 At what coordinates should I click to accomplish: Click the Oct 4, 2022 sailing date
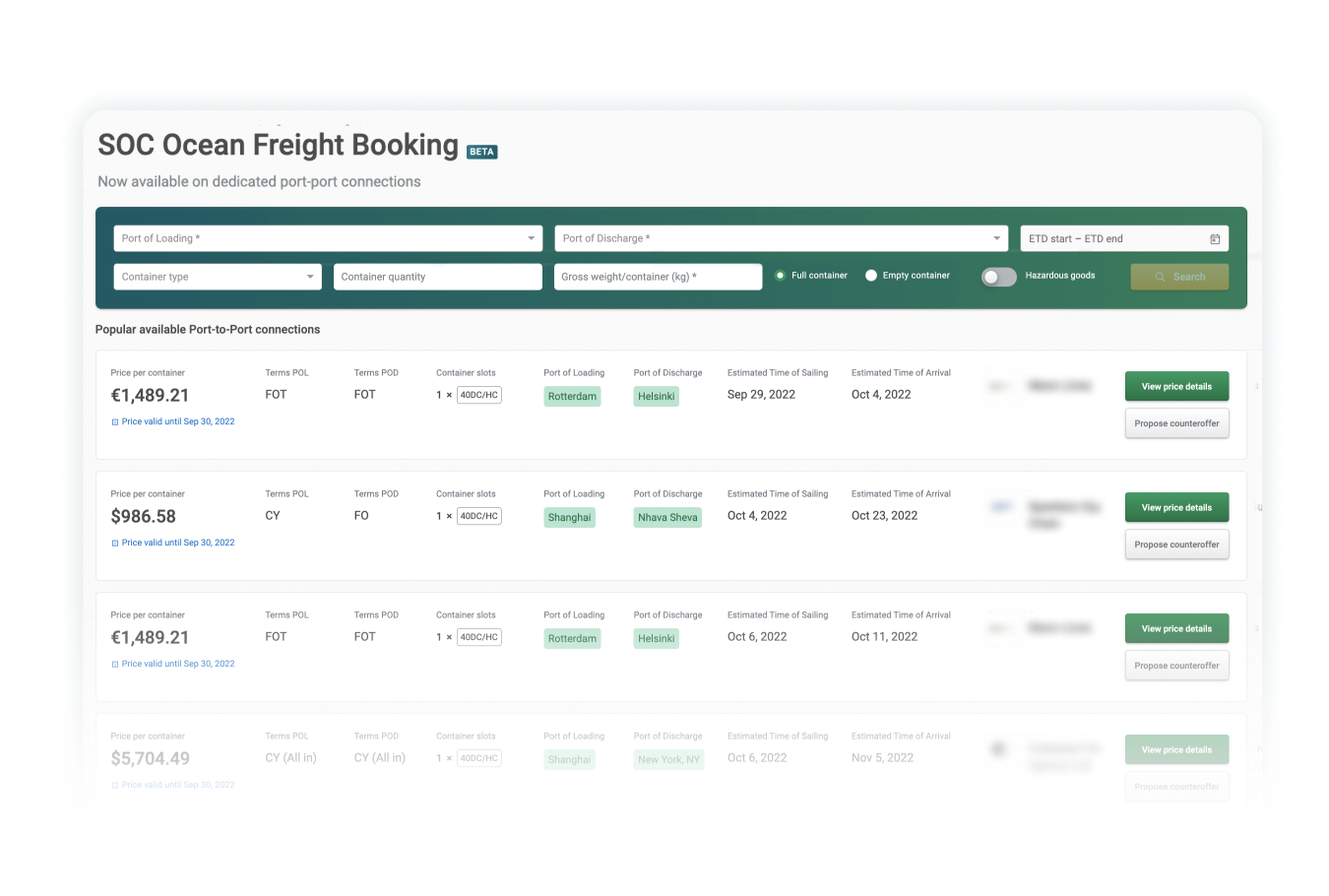pyautogui.click(x=757, y=515)
